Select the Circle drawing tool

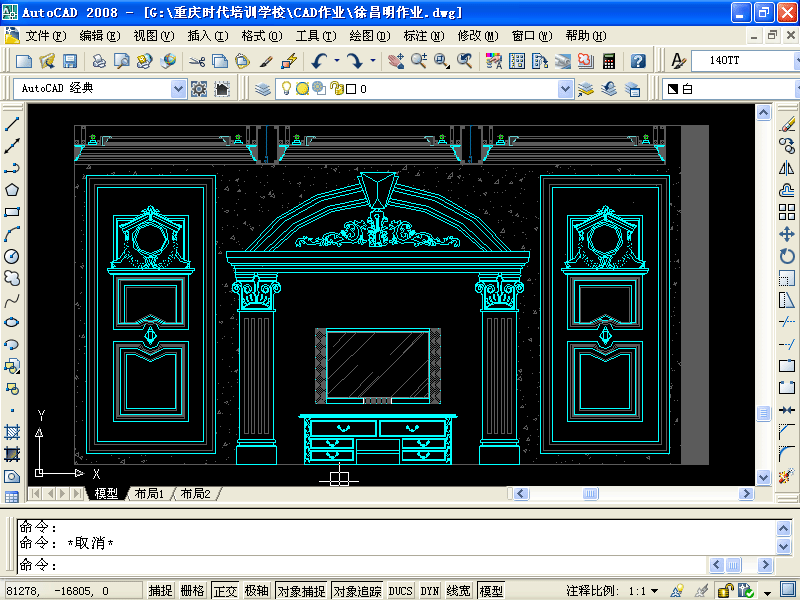[13, 256]
